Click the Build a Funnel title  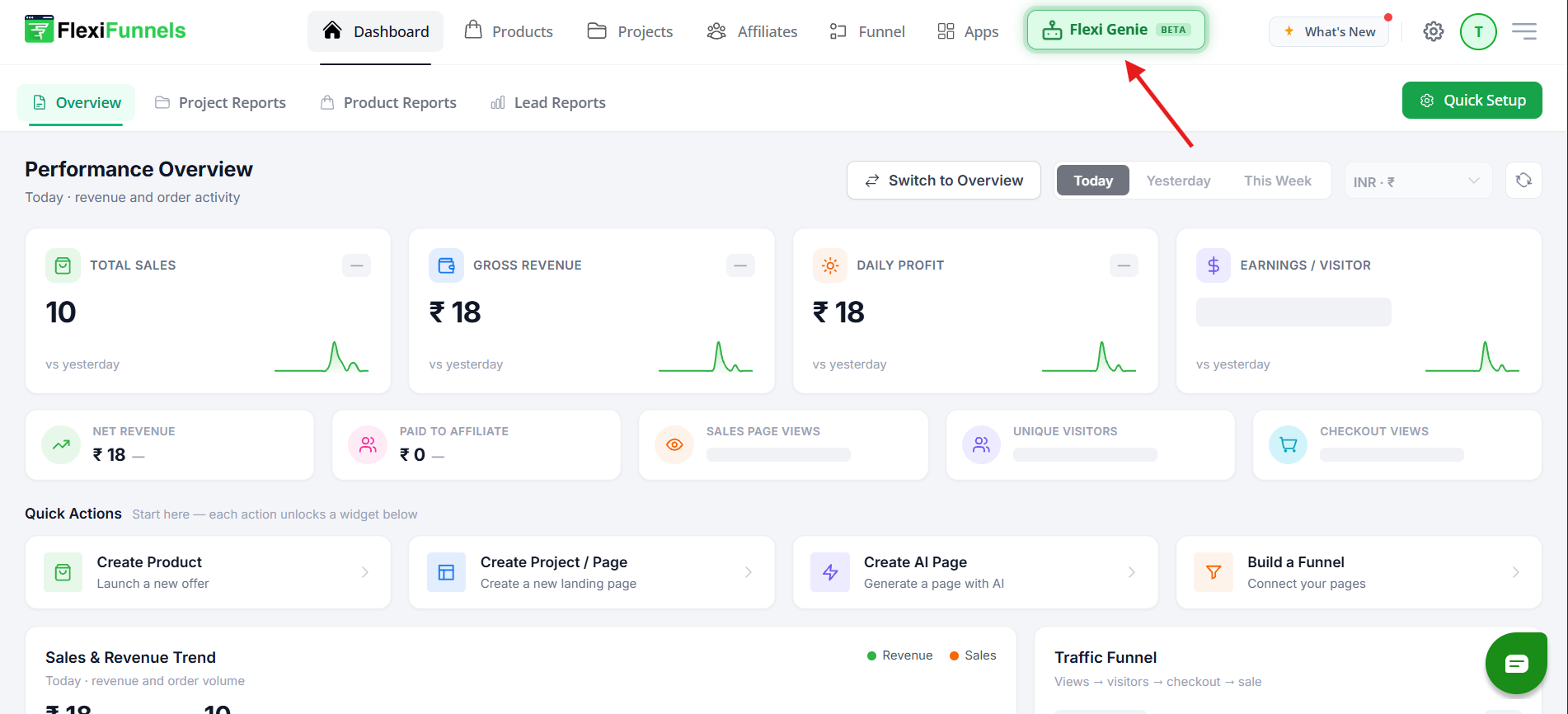pyautogui.click(x=1296, y=562)
